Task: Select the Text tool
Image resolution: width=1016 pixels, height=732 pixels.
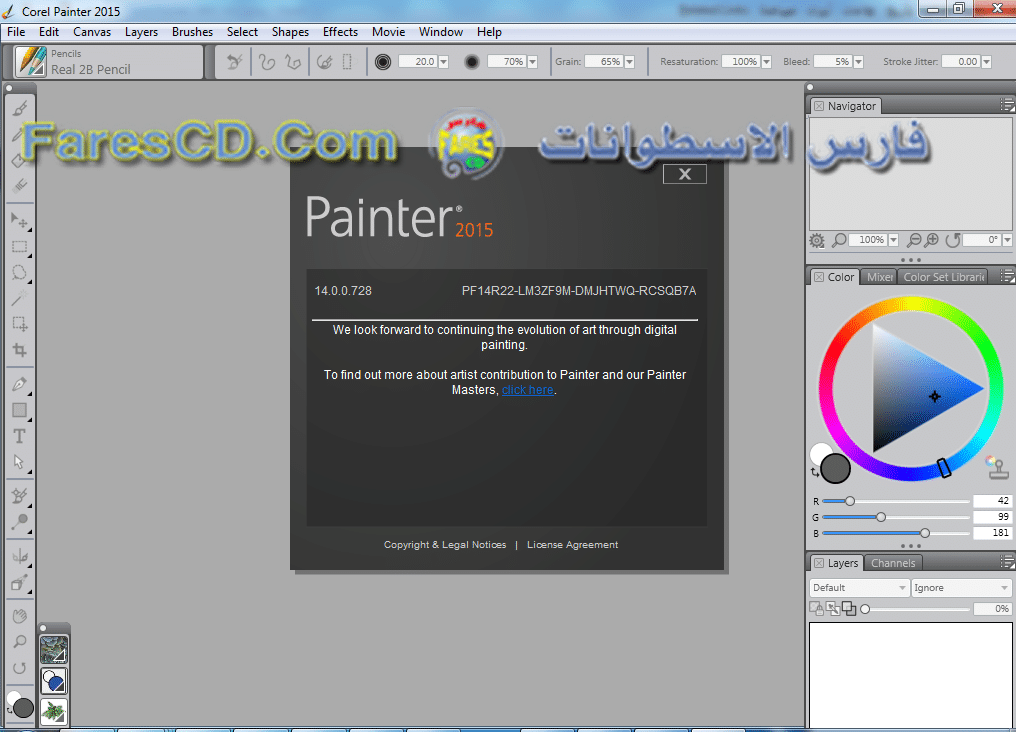Action: coord(19,436)
